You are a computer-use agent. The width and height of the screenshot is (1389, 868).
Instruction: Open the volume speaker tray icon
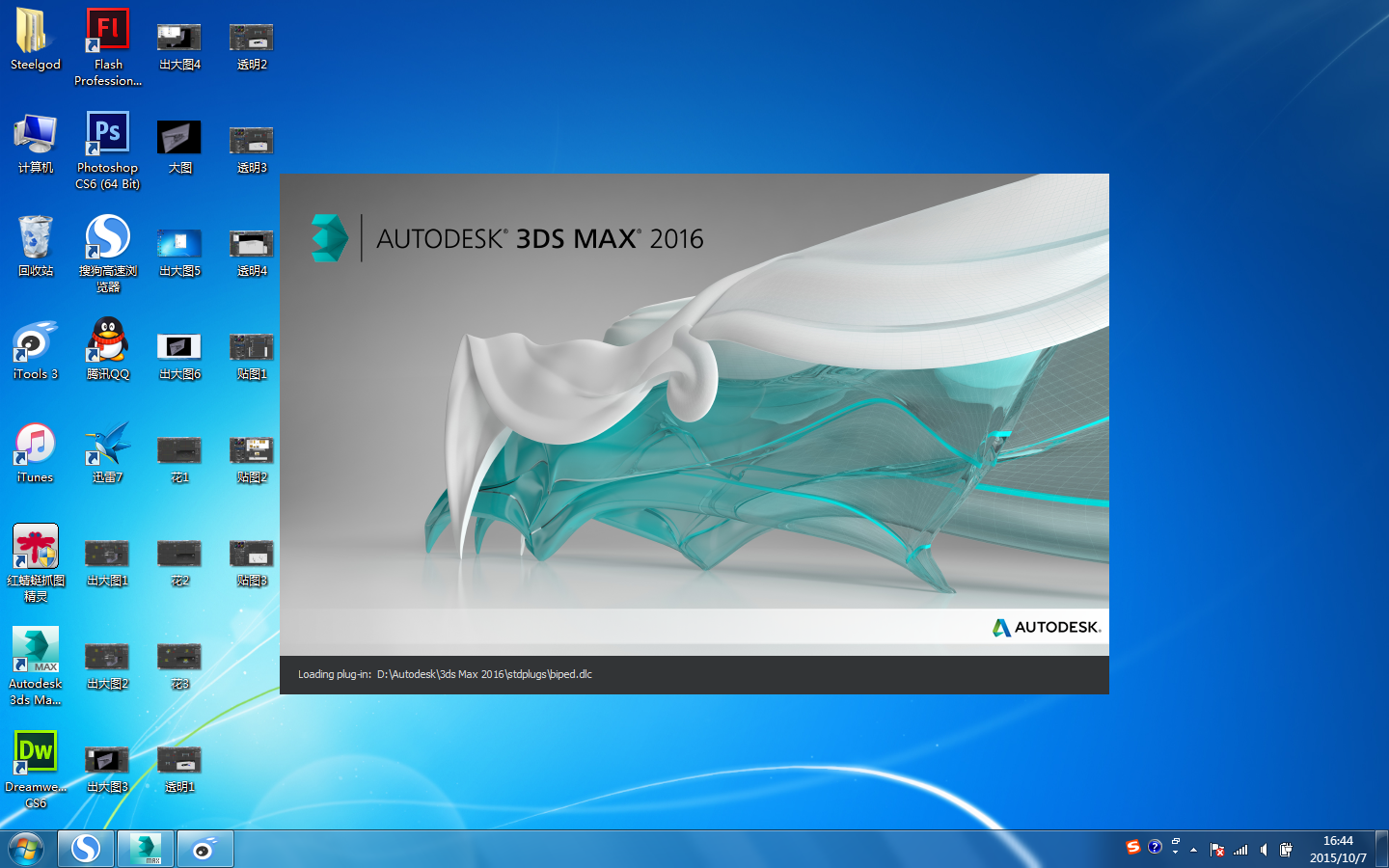[x=1264, y=850]
